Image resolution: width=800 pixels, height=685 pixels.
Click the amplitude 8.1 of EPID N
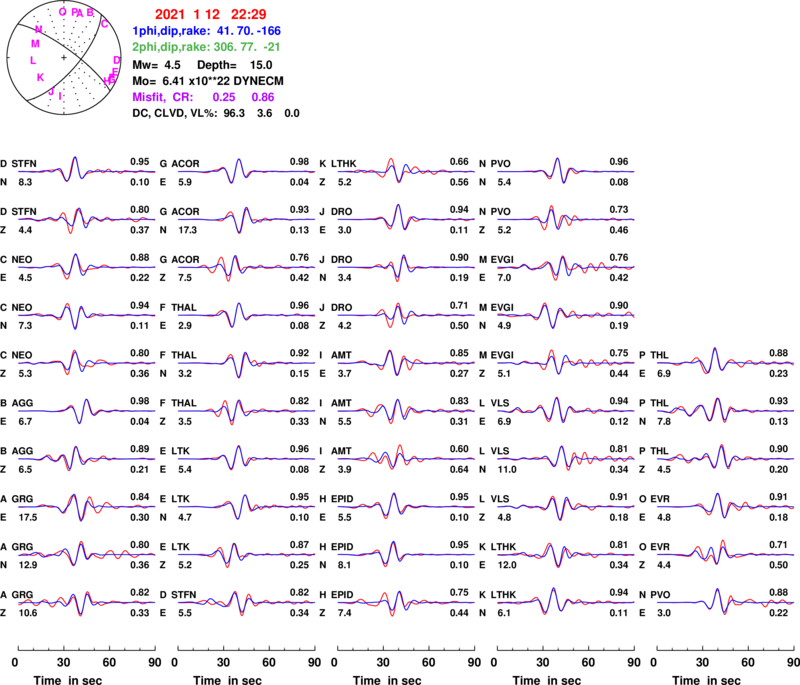[344, 565]
